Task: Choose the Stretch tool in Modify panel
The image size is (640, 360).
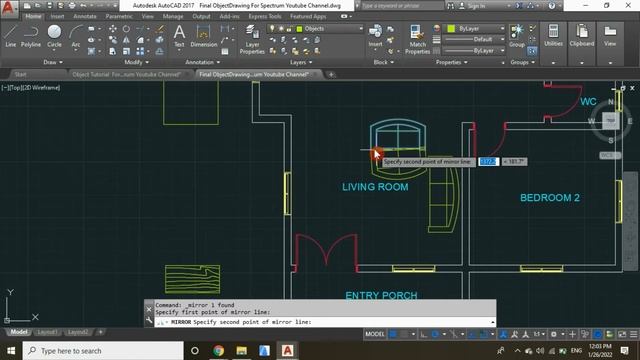Action: point(113,51)
